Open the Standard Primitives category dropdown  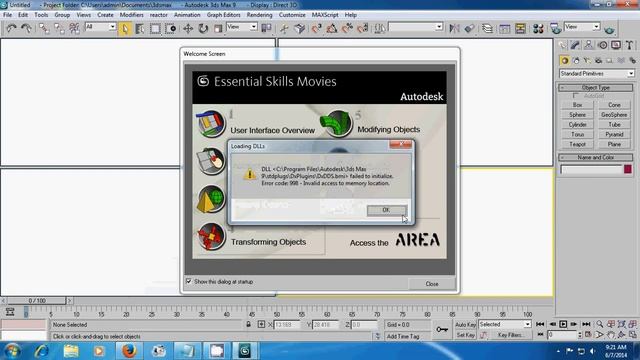tap(596, 73)
